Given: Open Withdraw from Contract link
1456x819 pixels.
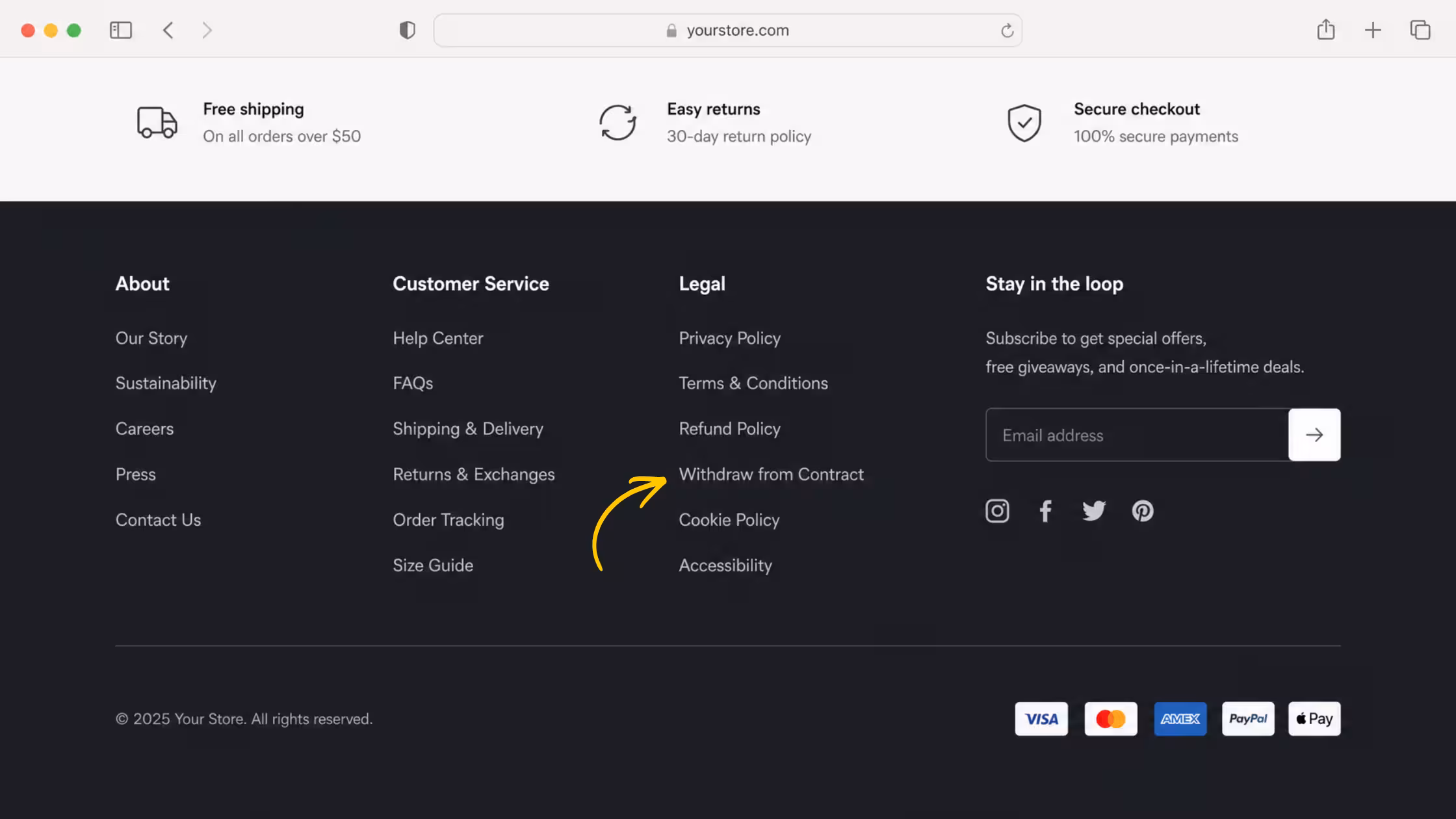Looking at the screenshot, I should pos(772,474).
